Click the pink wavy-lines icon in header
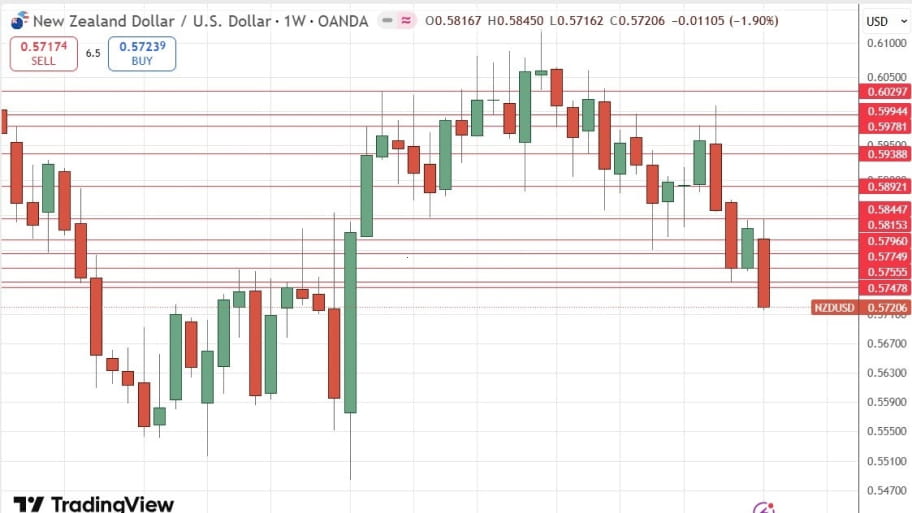912x513 pixels. 407,21
